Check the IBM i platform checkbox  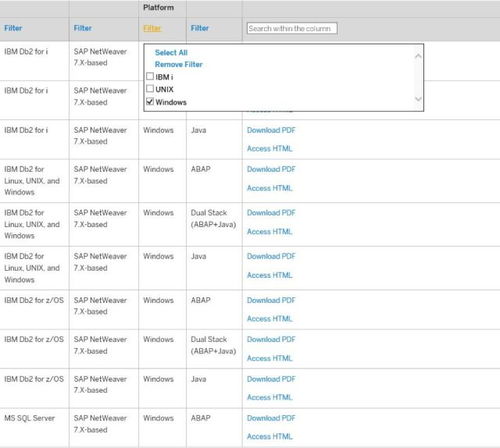click(x=150, y=76)
